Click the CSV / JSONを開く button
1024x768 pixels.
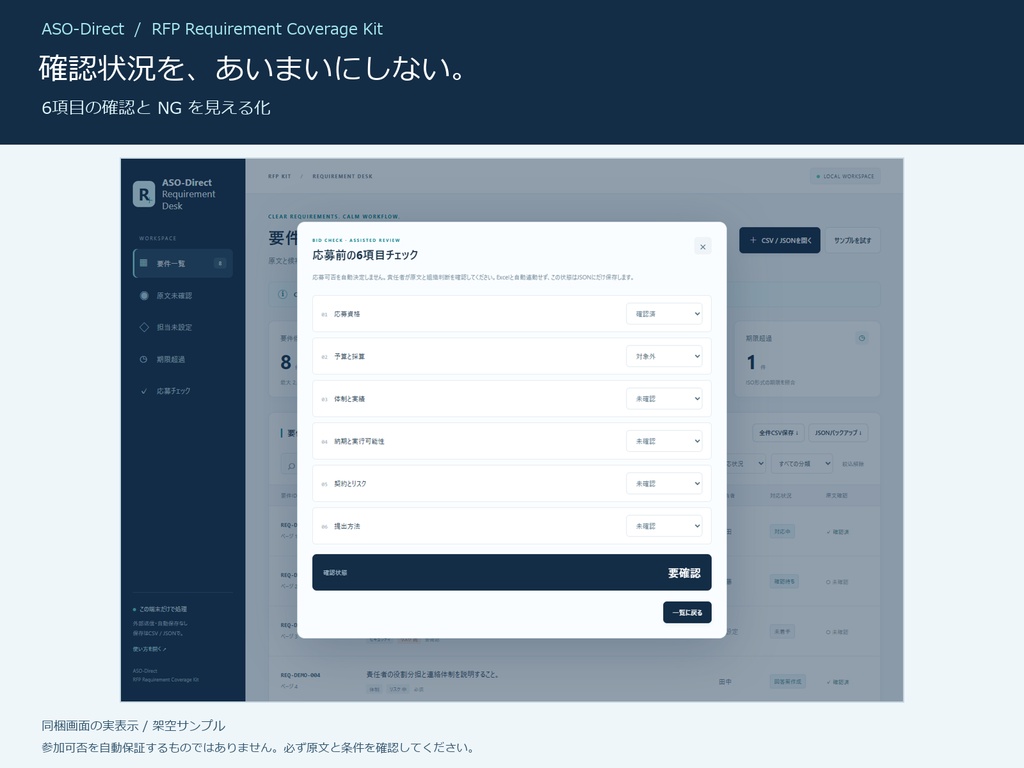[x=779, y=240]
